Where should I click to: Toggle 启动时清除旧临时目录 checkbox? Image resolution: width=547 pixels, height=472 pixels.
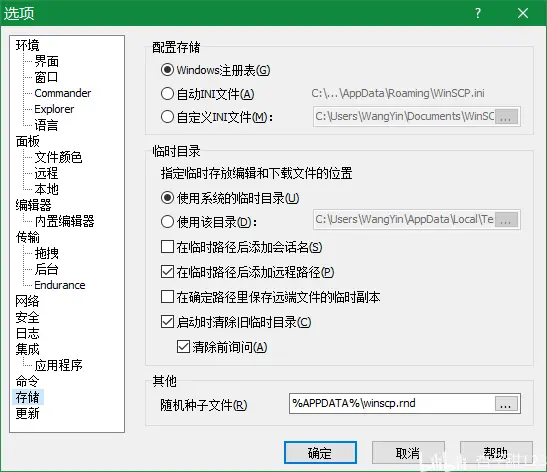[236, 322]
